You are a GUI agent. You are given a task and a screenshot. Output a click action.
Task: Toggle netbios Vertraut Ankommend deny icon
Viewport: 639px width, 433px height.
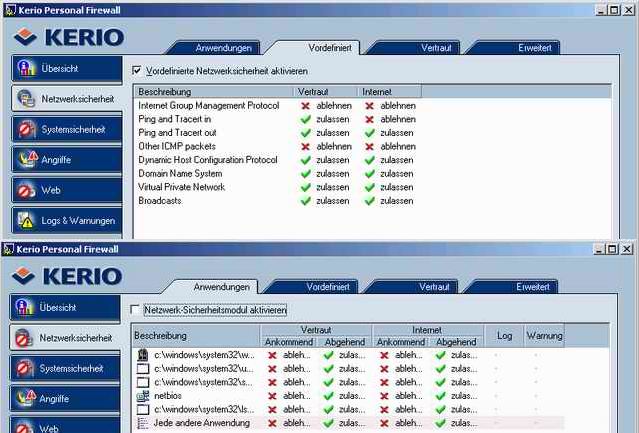point(272,396)
